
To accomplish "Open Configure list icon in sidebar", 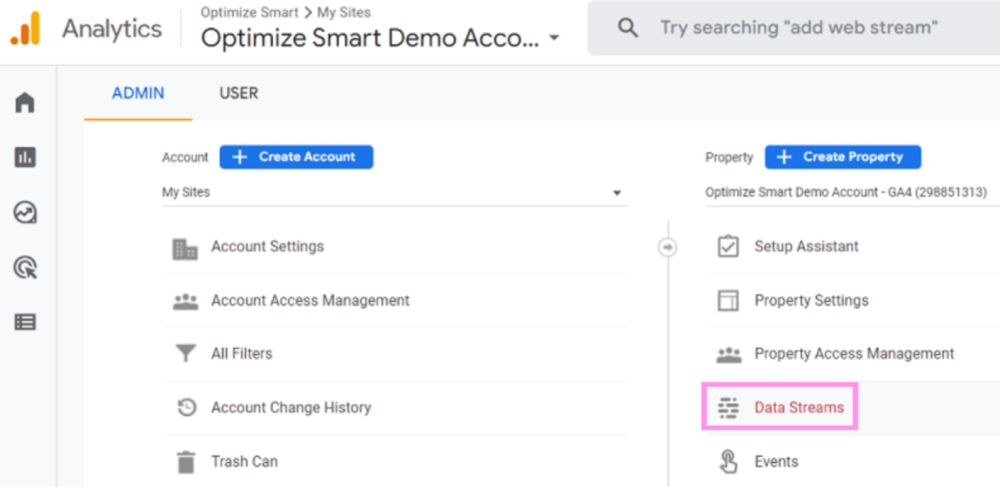I will coord(25,322).
